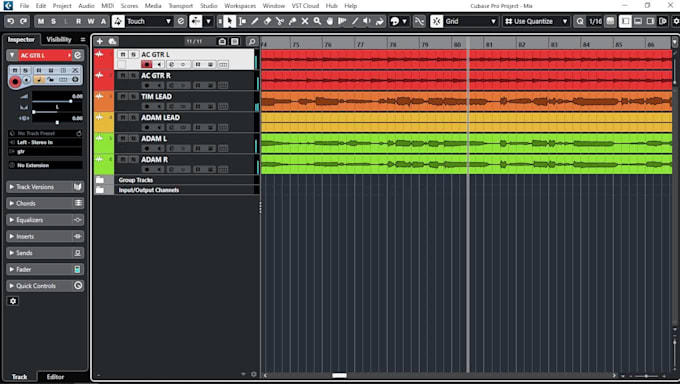Click the horizontal timeline scrollbar thumb
Viewport: 680px width, 384px height.
339,375
